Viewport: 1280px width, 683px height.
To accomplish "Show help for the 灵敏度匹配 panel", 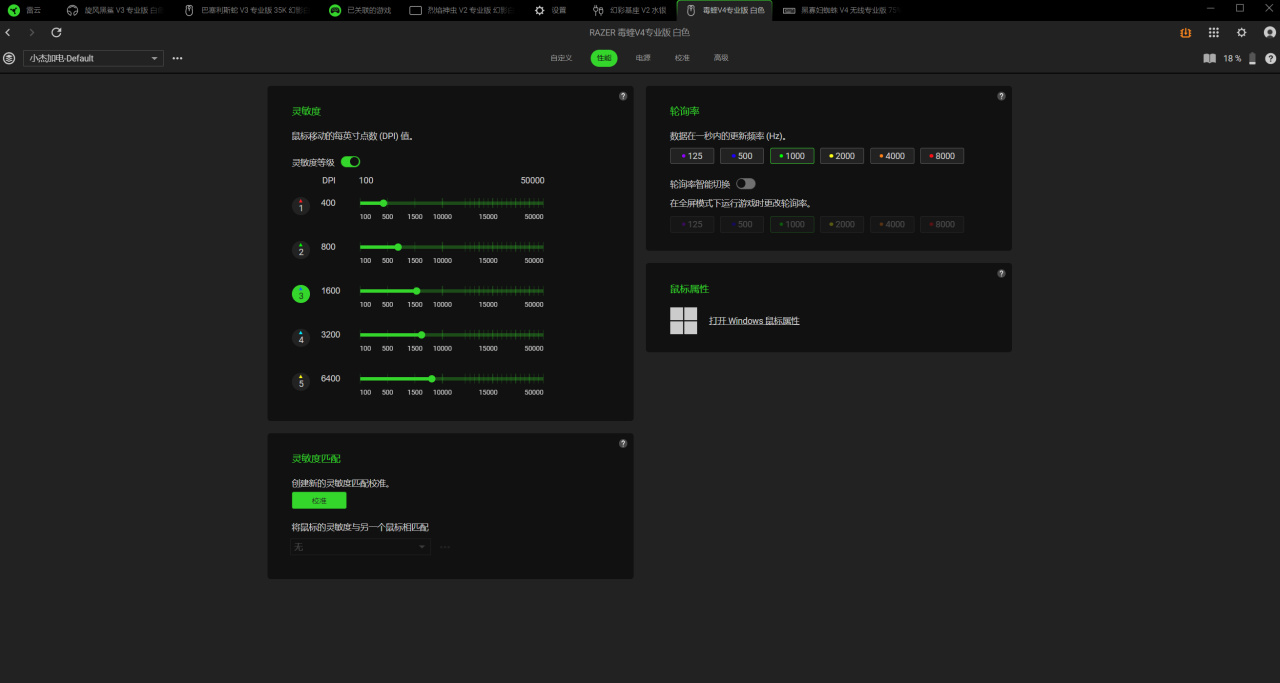I will pyautogui.click(x=623, y=443).
